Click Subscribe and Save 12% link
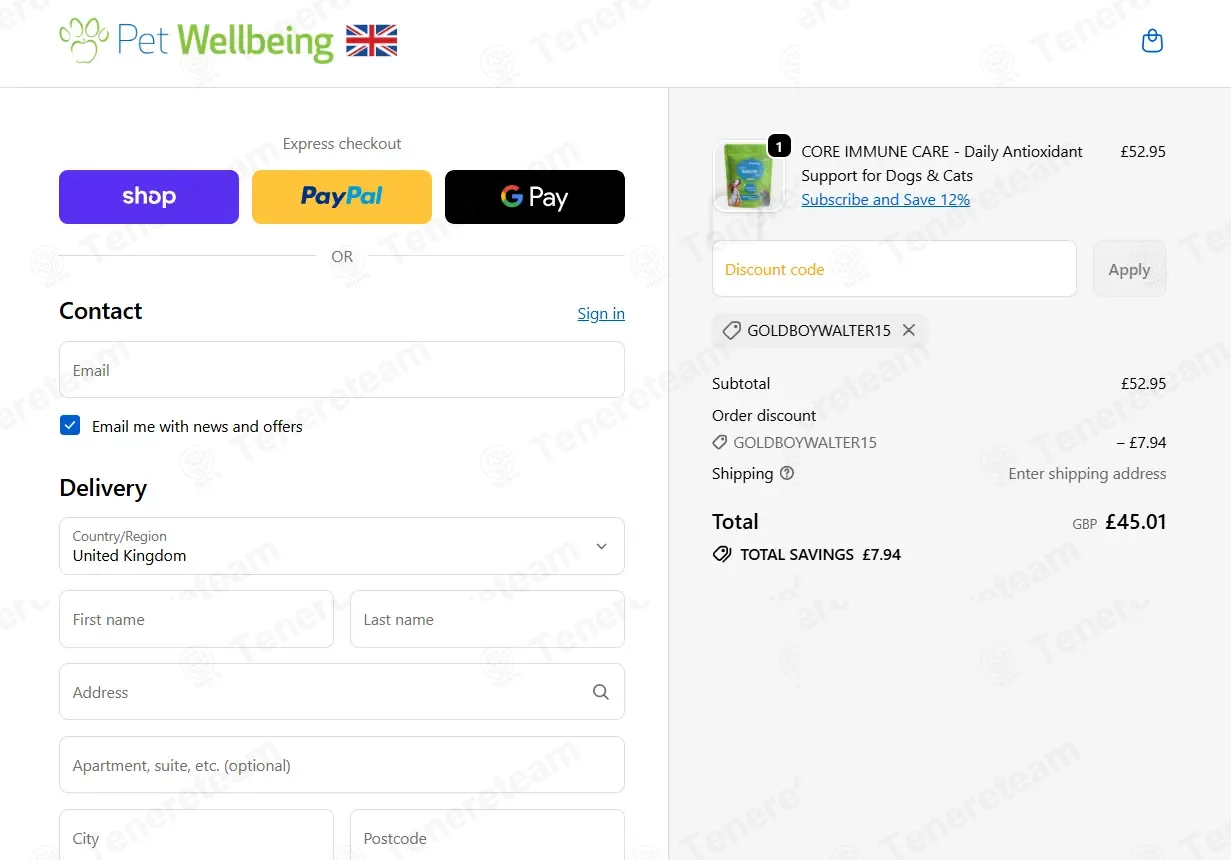1231x860 pixels. (886, 199)
